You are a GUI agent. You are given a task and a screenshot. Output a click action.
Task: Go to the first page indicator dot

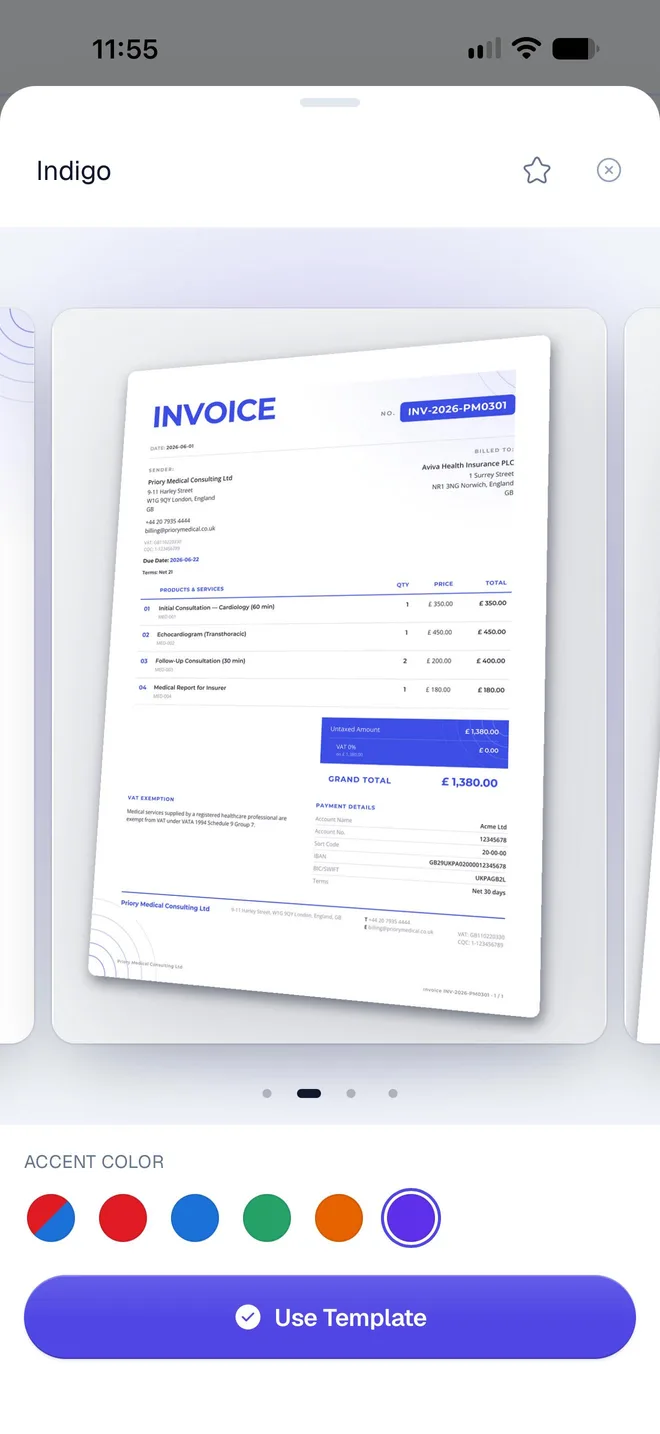267,1093
